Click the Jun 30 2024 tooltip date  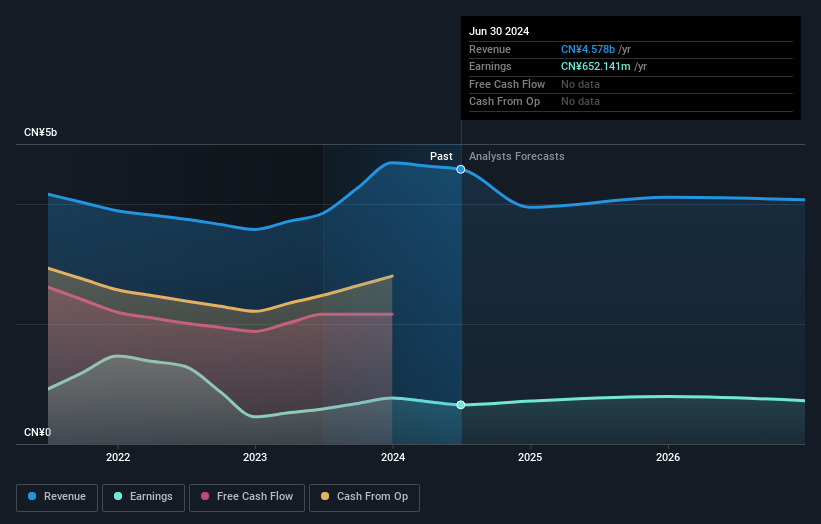(499, 31)
